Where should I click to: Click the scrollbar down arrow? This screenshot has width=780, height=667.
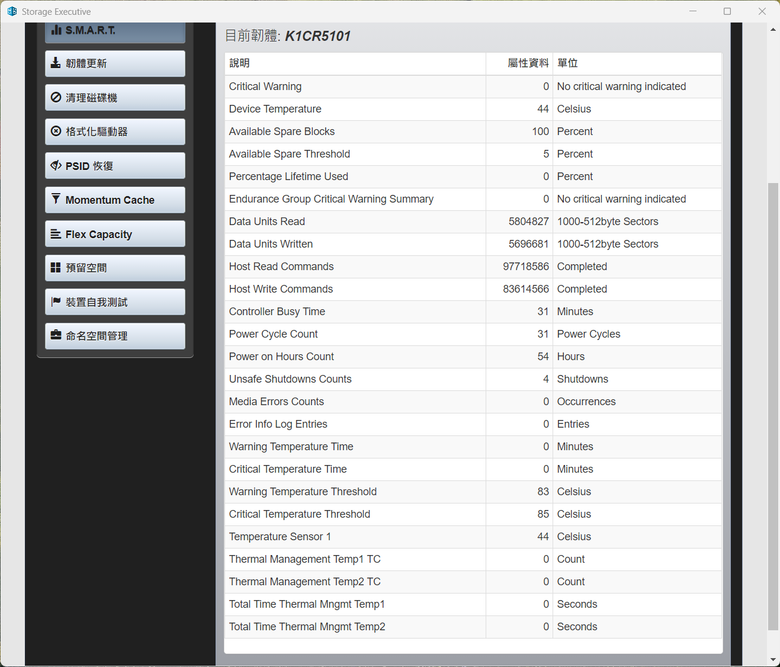coord(773,660)
